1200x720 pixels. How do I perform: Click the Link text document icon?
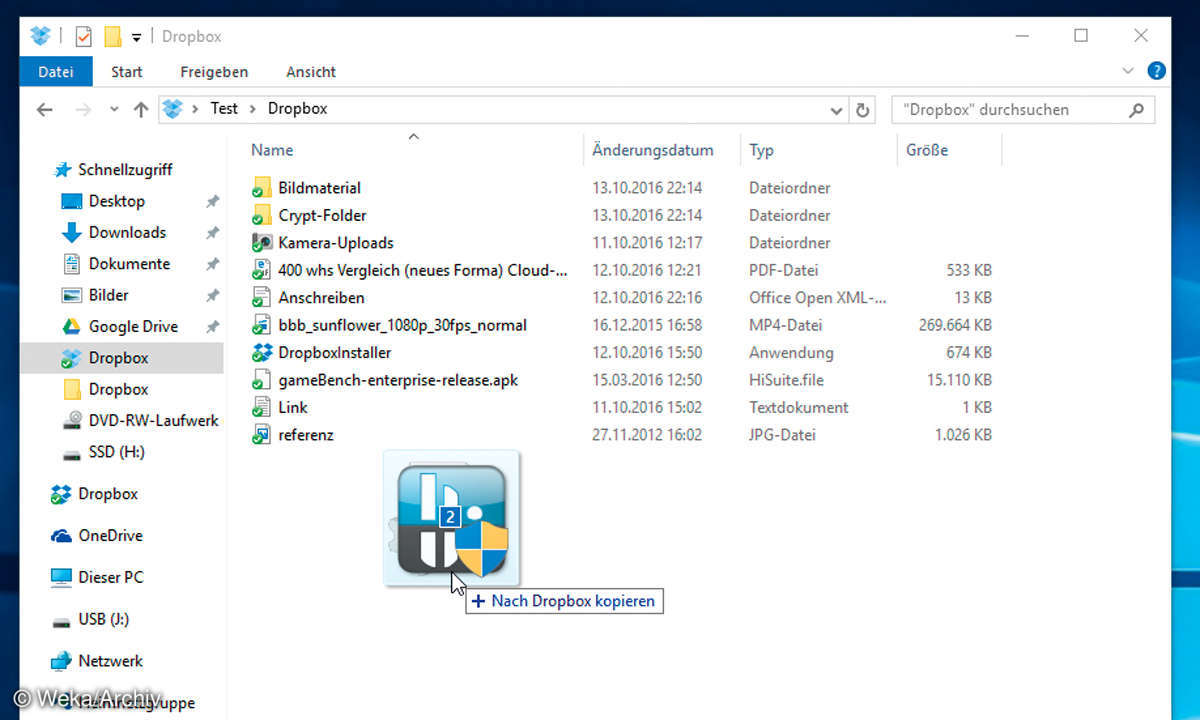[261, 407]
